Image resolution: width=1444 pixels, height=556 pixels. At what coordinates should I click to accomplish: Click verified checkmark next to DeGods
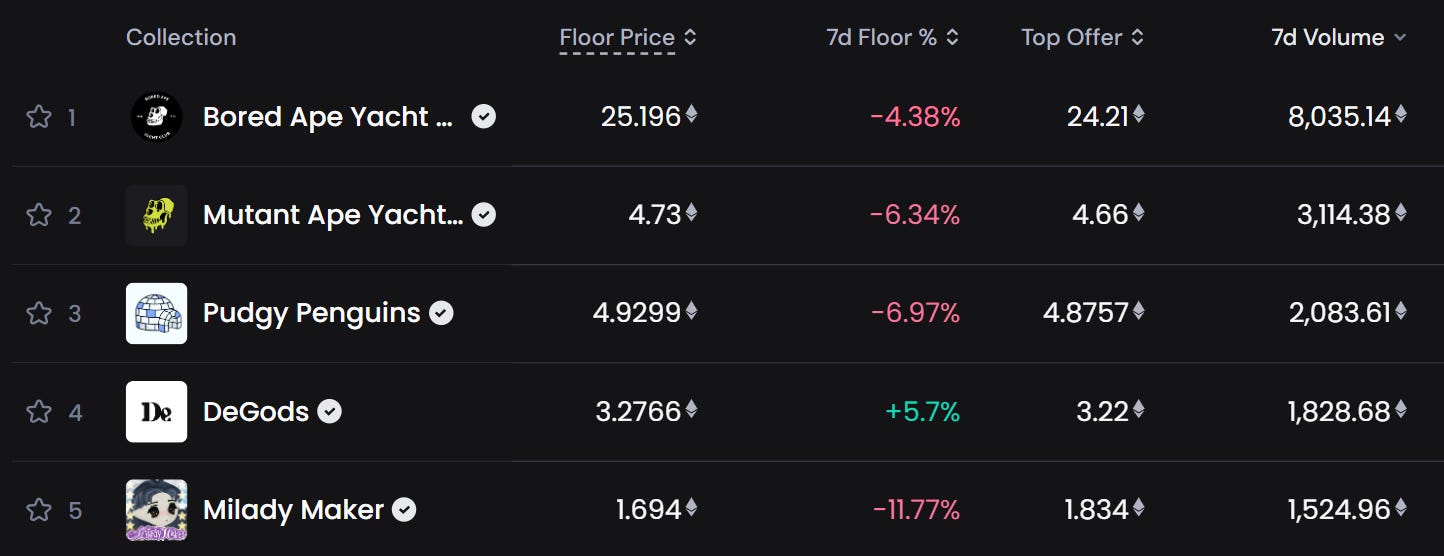click(330, 411)
